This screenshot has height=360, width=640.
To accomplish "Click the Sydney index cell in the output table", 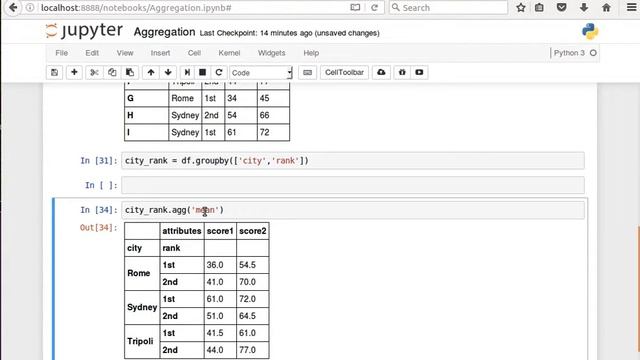I will 142,307.
